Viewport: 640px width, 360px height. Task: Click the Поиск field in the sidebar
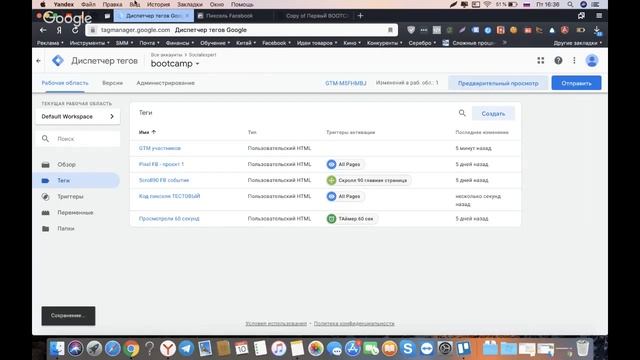[x=78, y=139]
